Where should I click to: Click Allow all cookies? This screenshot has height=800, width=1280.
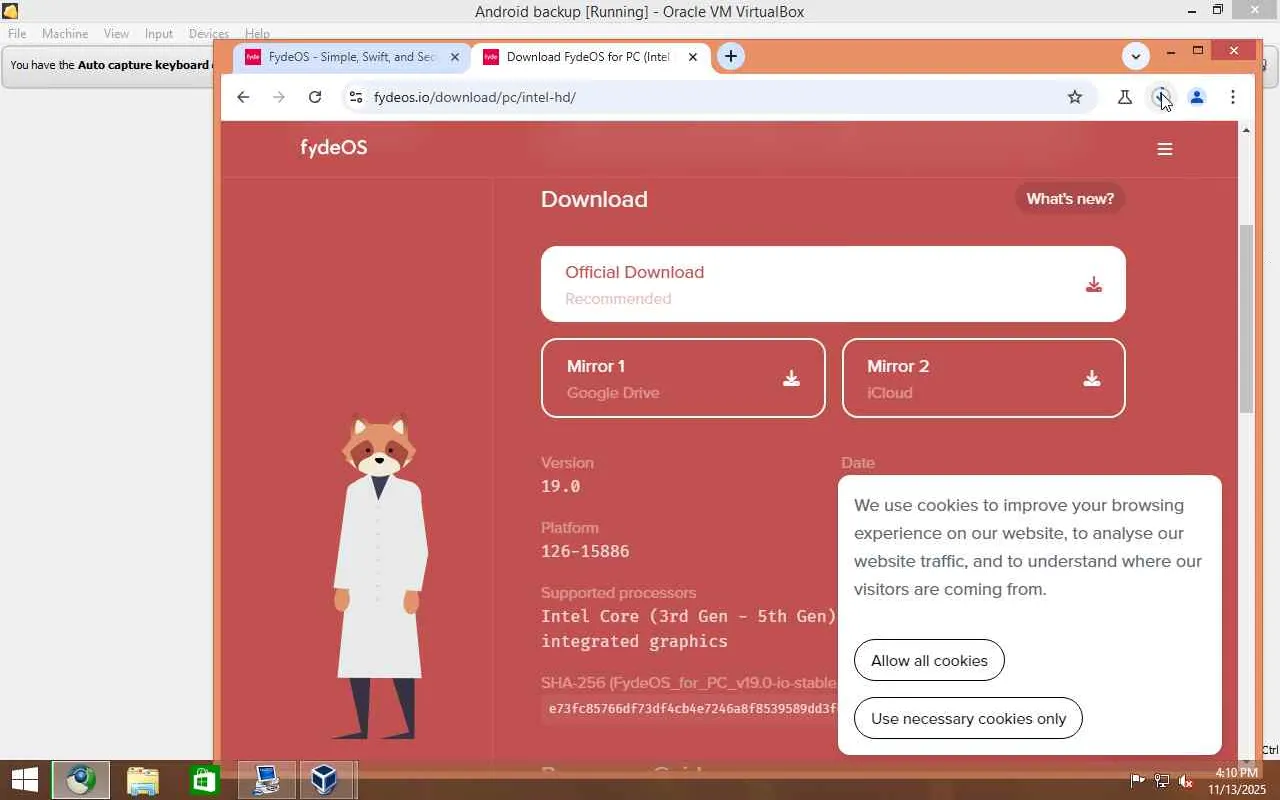coord(929,660)
